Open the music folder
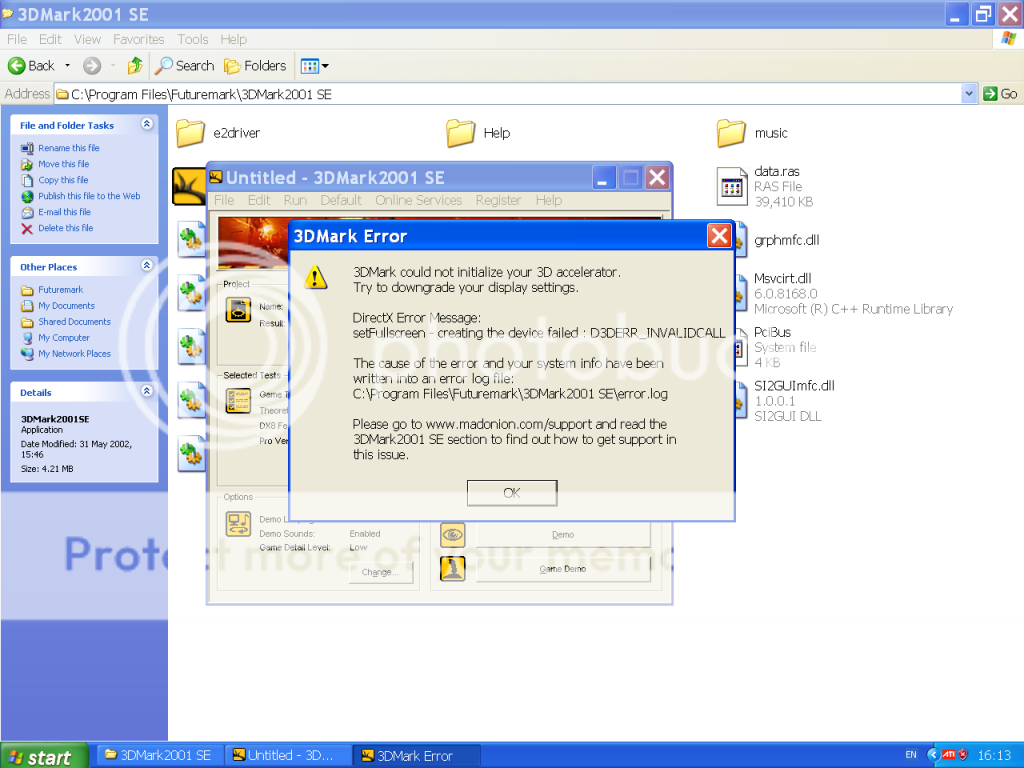The image size is (1024, 768). click(731, 133)
